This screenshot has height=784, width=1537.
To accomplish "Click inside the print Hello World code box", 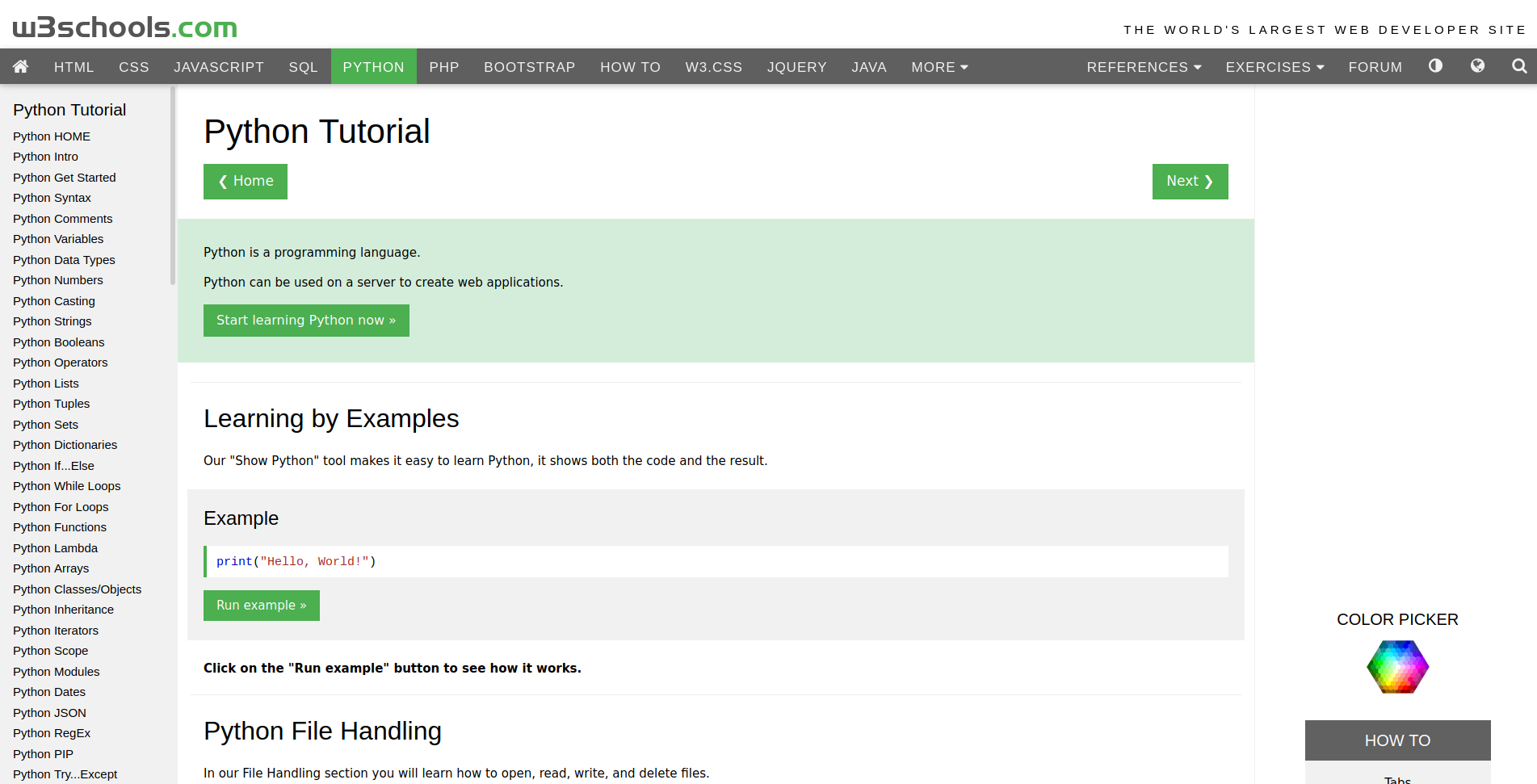I will pyautogui.click(x=716, y=562).
